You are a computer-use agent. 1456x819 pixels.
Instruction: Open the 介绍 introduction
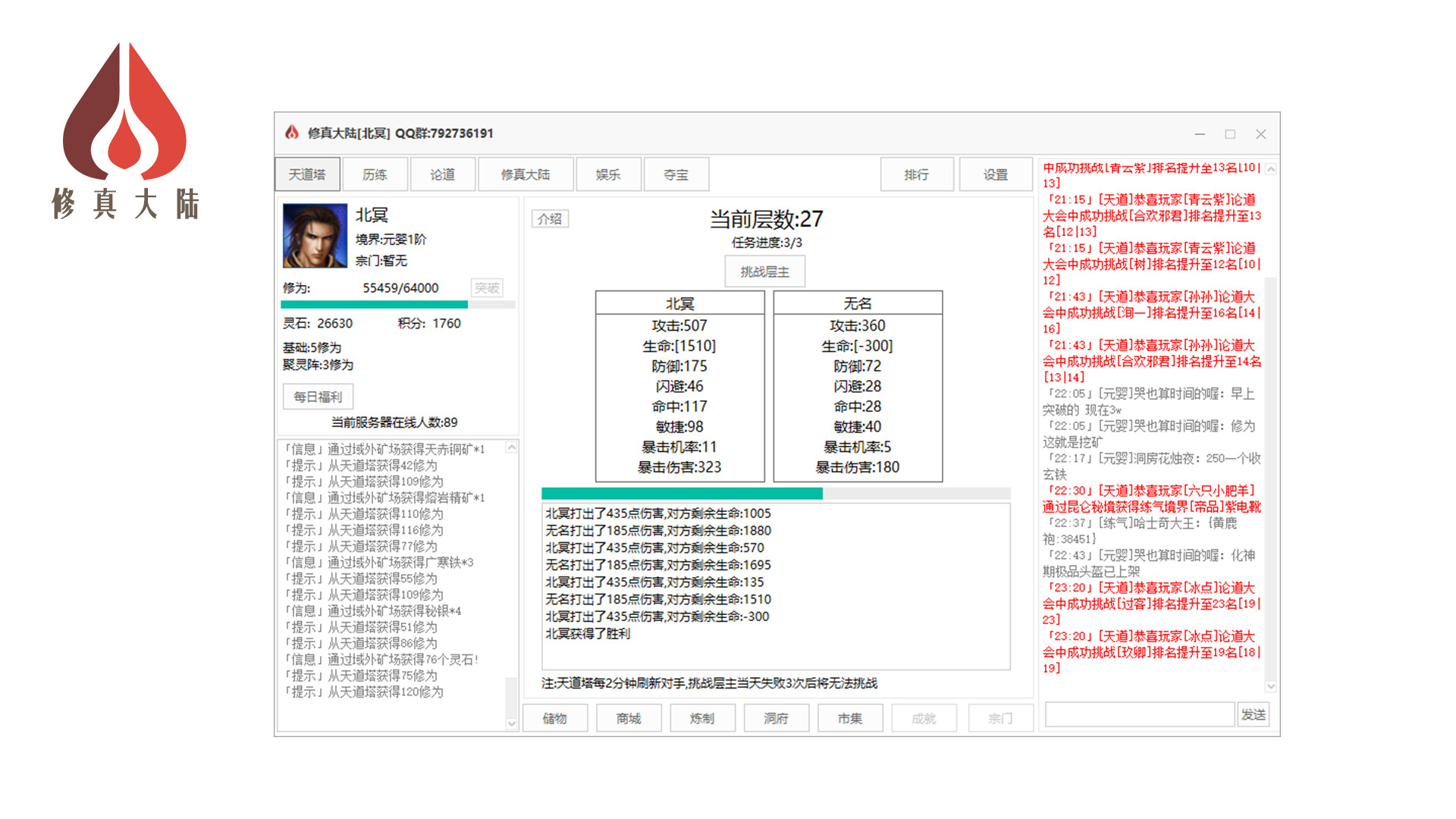pos(549,218)
